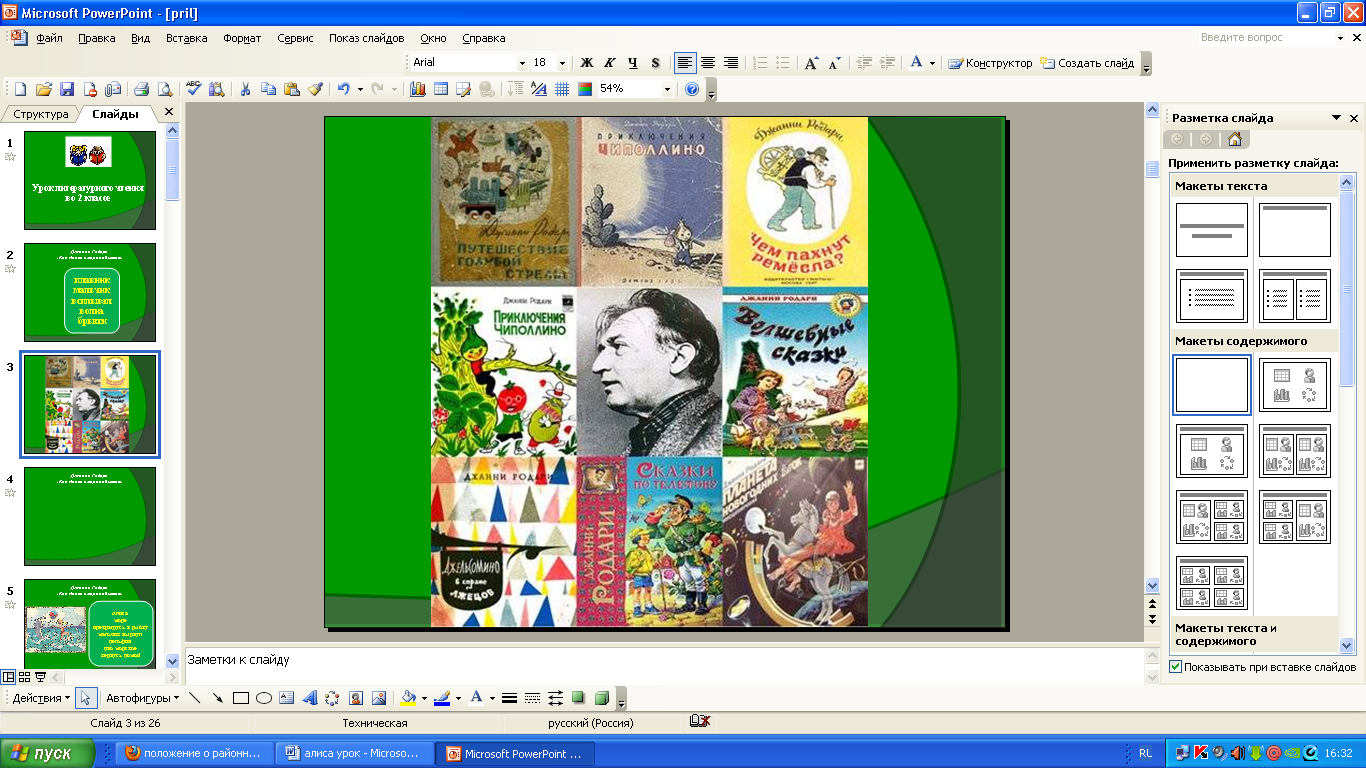Viewport: 1366px width, 768px height.
Task: Insert a diagram or organization chart
Action: tap(332, 698)
